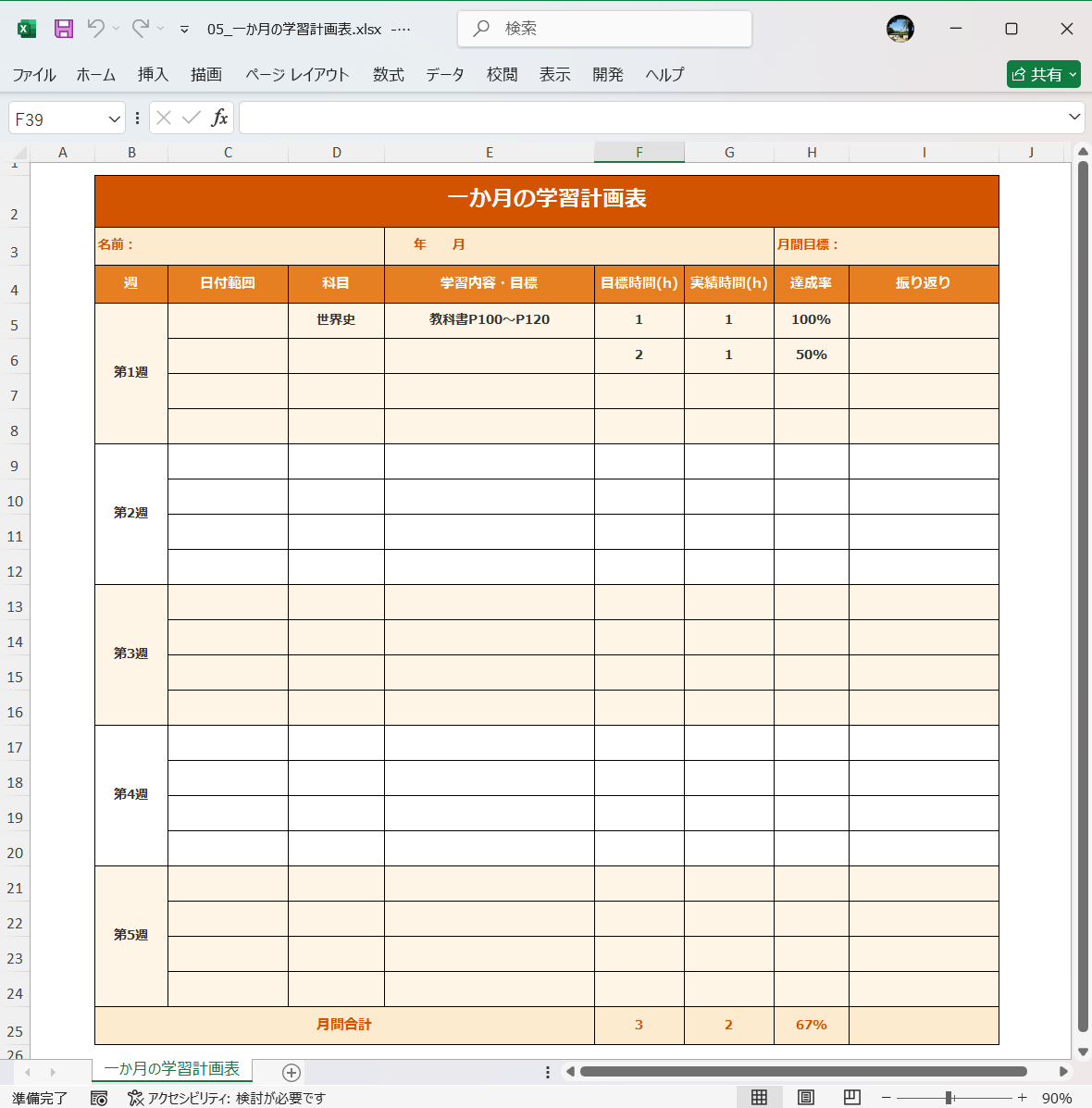
Task: Add a new worksheet with the plus button
Action: coord(291,1072)
